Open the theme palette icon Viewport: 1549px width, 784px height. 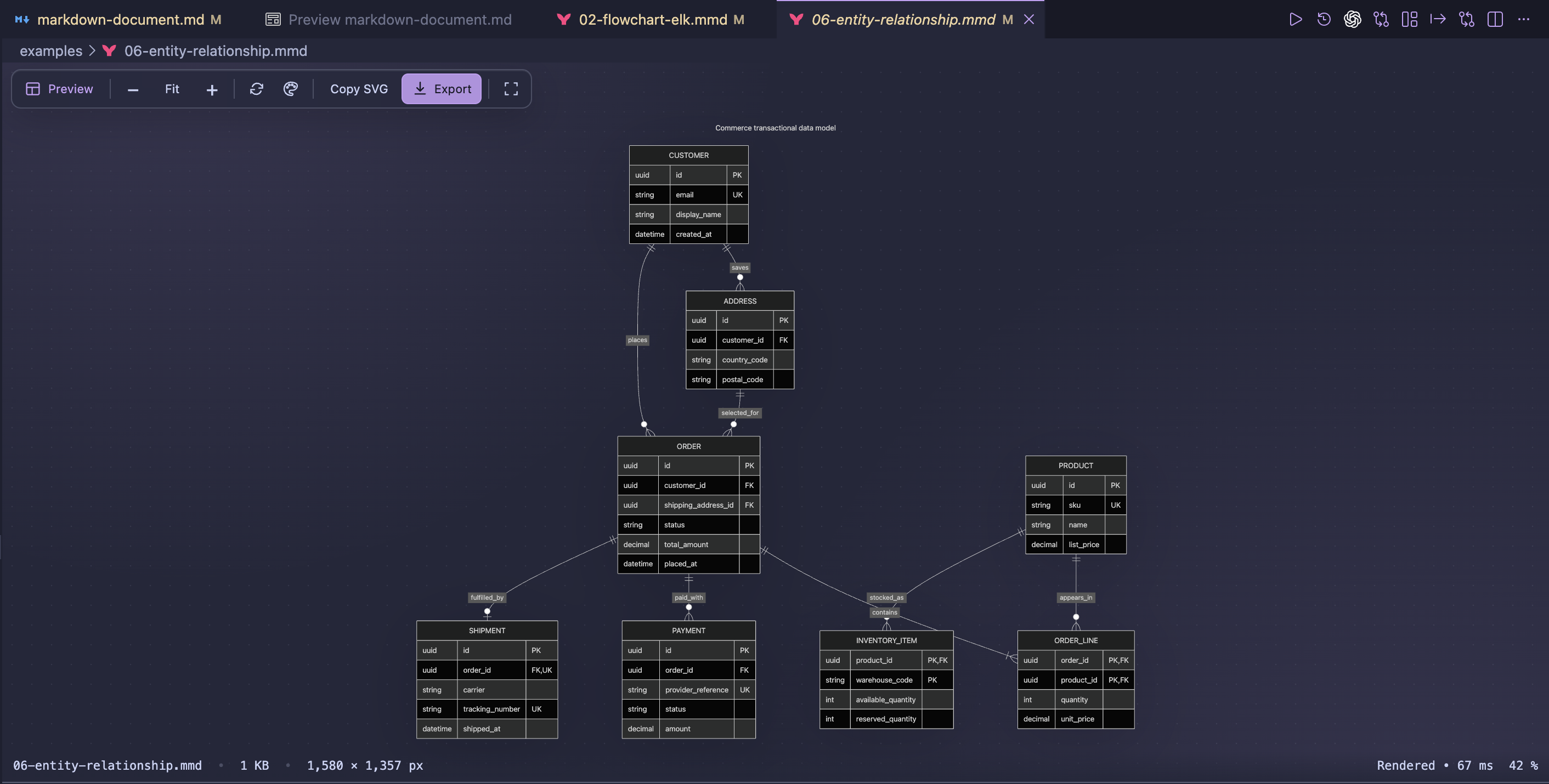coord(291,89)
